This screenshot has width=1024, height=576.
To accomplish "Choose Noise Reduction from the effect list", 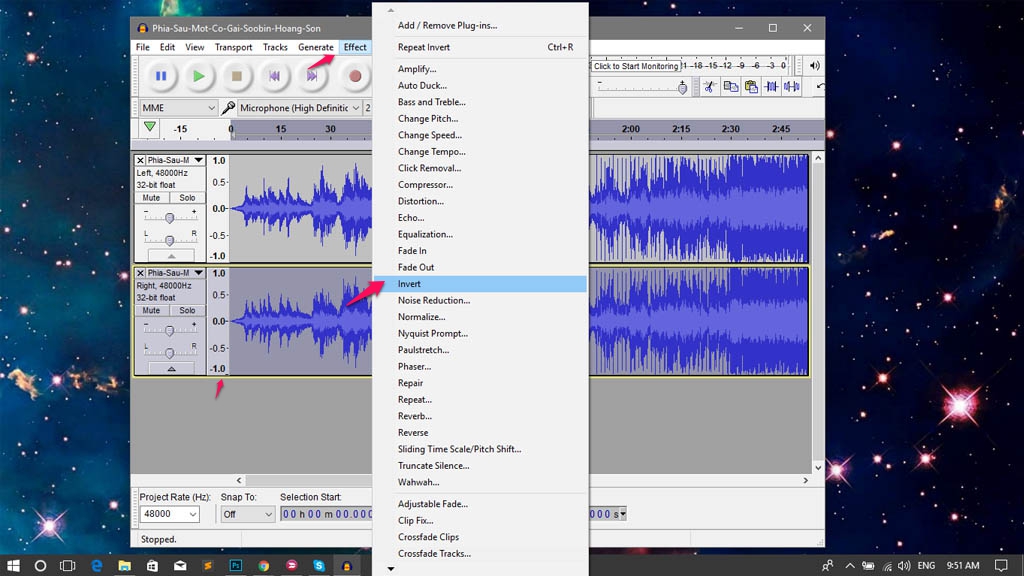I will [433, 300].
